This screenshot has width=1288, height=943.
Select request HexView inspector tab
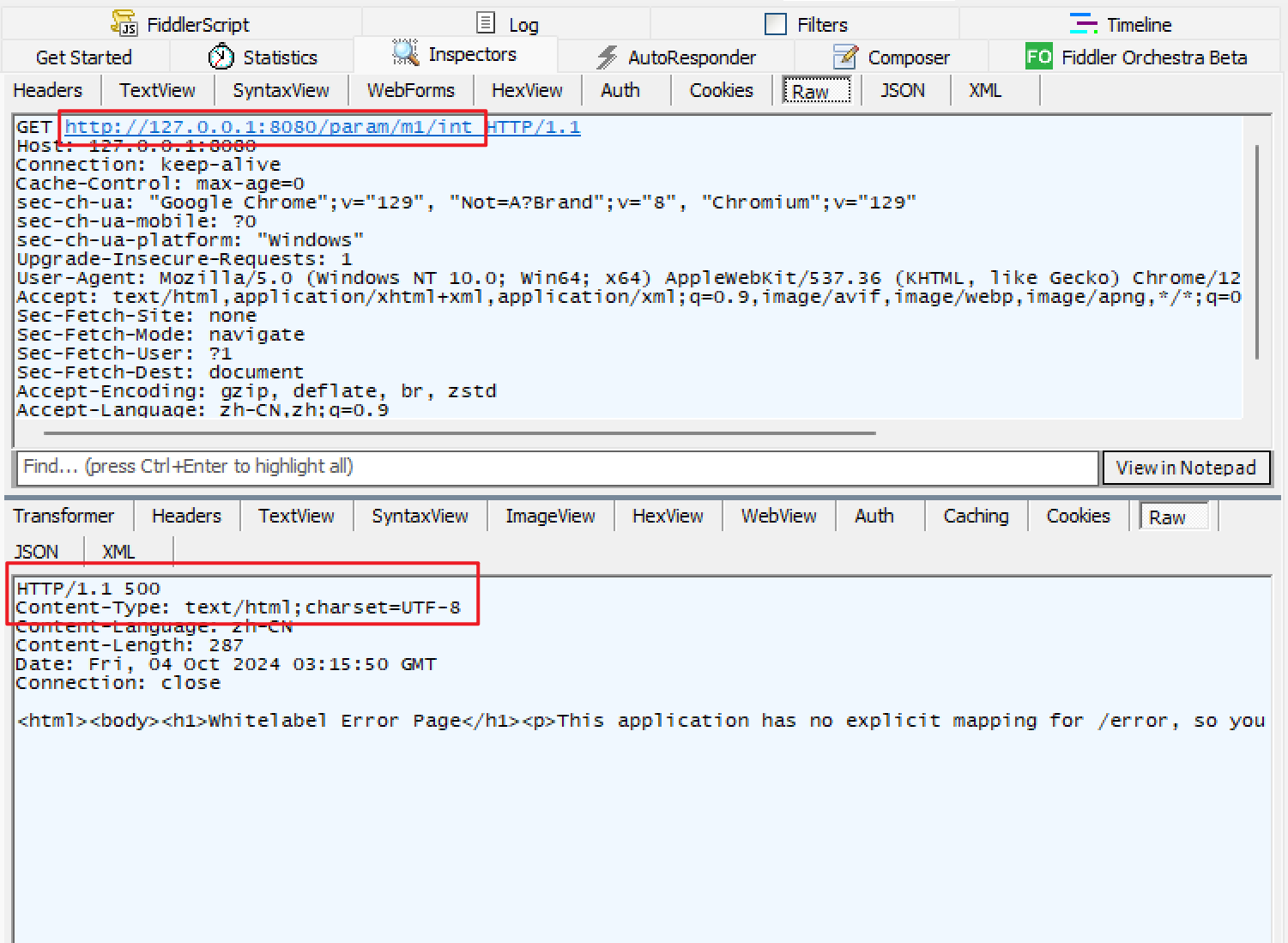(527, 90)
